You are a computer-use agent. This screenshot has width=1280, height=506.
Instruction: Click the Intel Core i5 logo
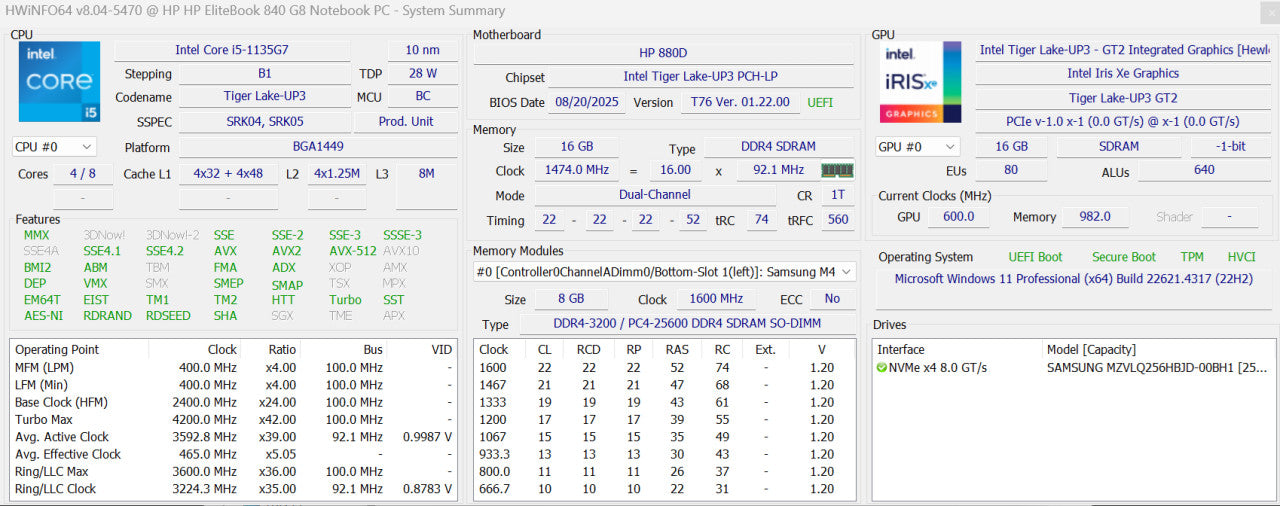pyautogui.click(x=60, y=82)
